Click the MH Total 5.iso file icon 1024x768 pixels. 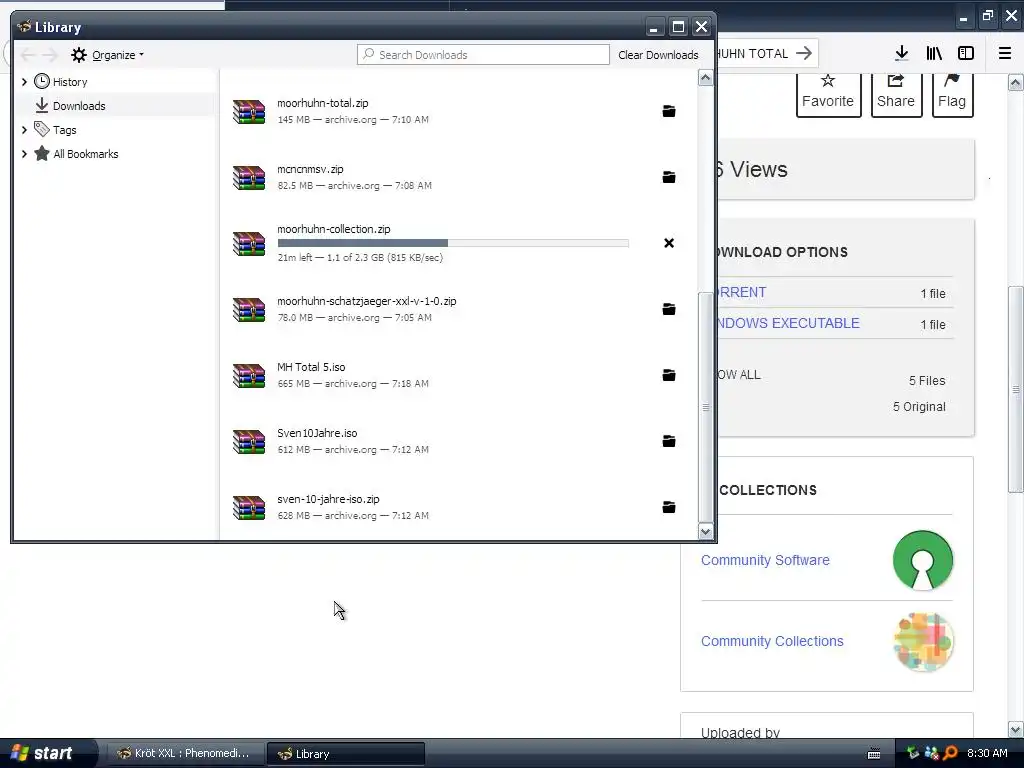[x=249, y=375]
